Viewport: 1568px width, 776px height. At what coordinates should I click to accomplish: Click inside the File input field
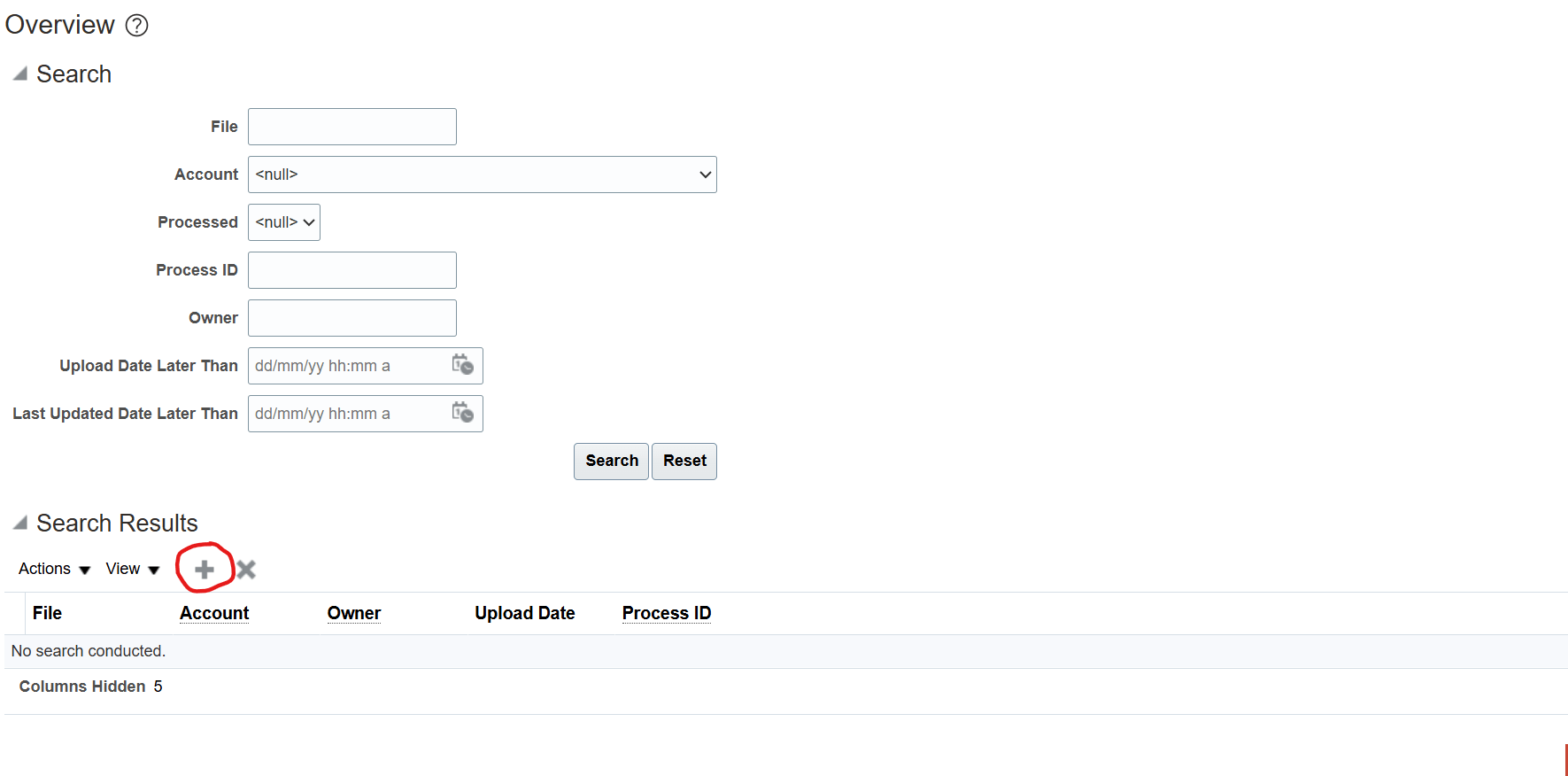351,126
